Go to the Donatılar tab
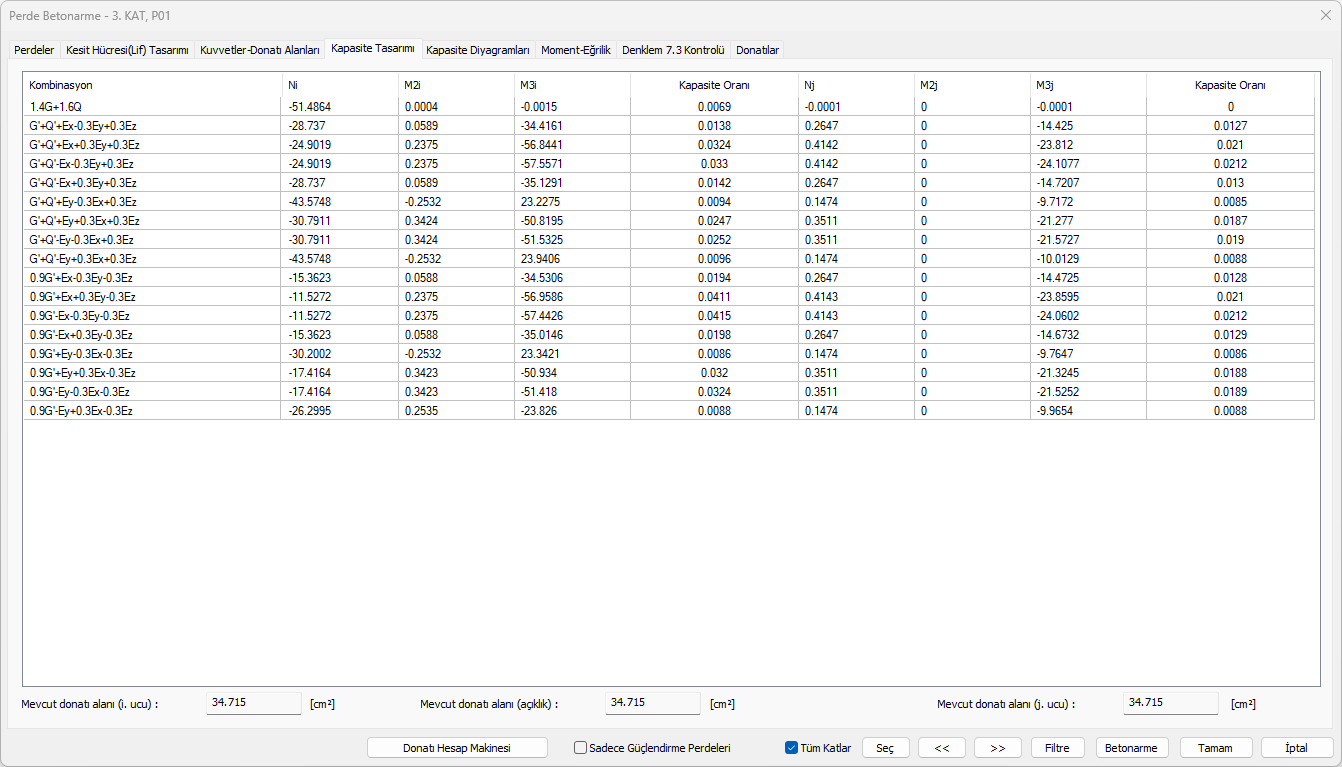 (757, 49)
